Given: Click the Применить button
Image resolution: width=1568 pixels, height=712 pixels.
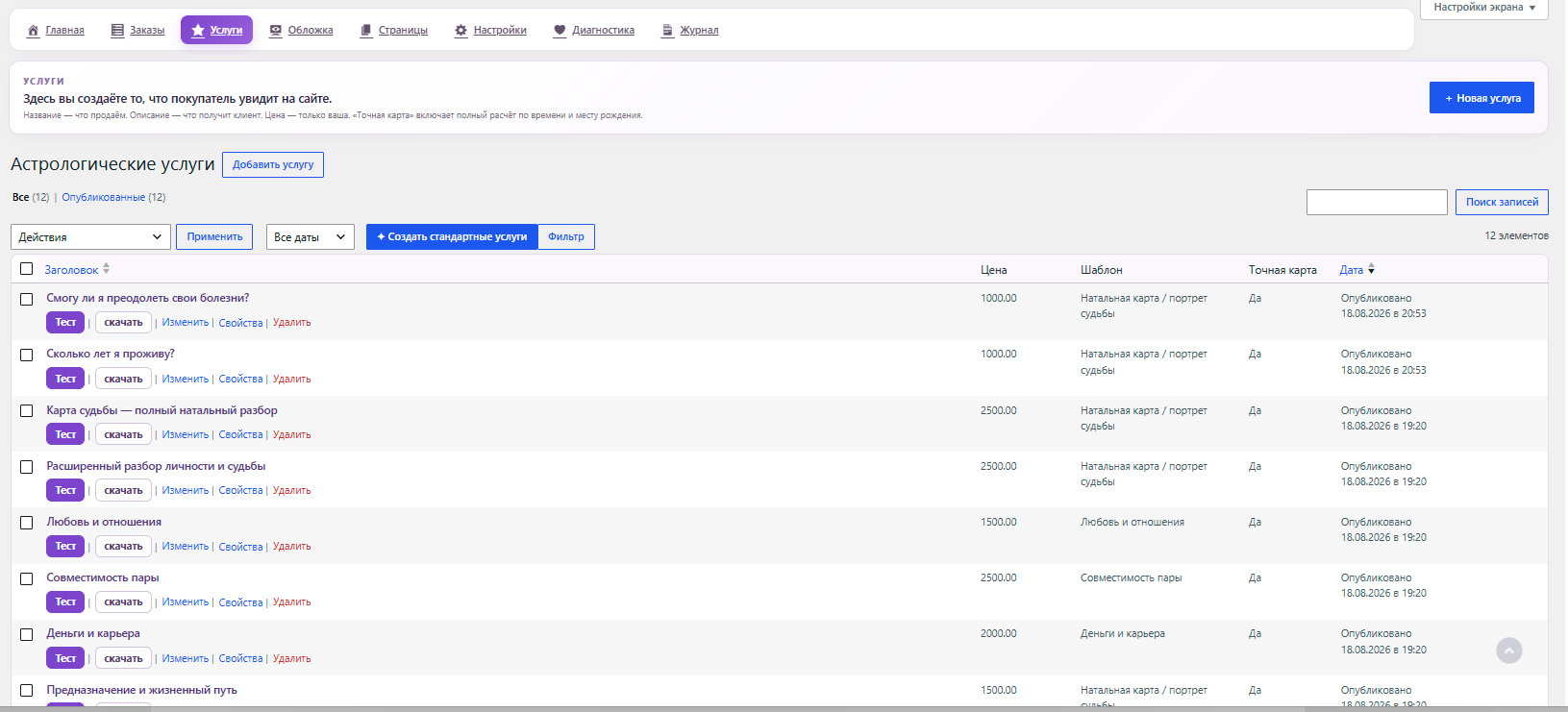Looking at the screenshot, I should pyautogui.click(x=214, y=237).
